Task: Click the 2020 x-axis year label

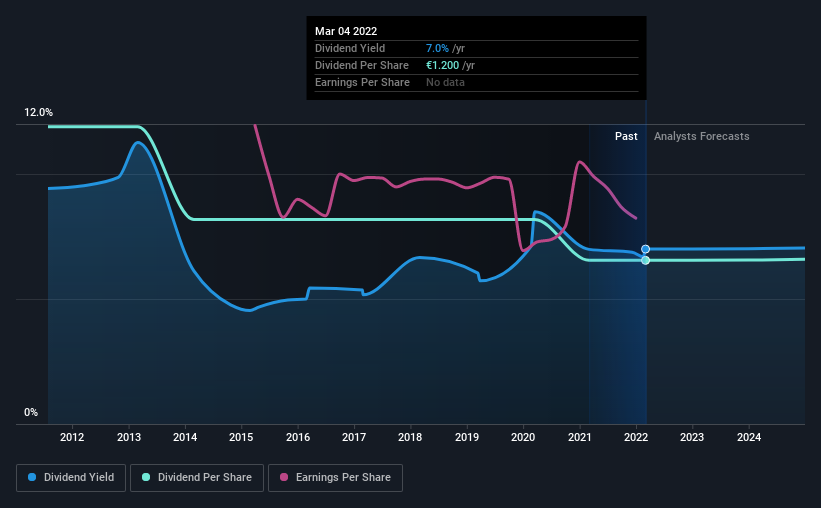Action: point(523,437)
